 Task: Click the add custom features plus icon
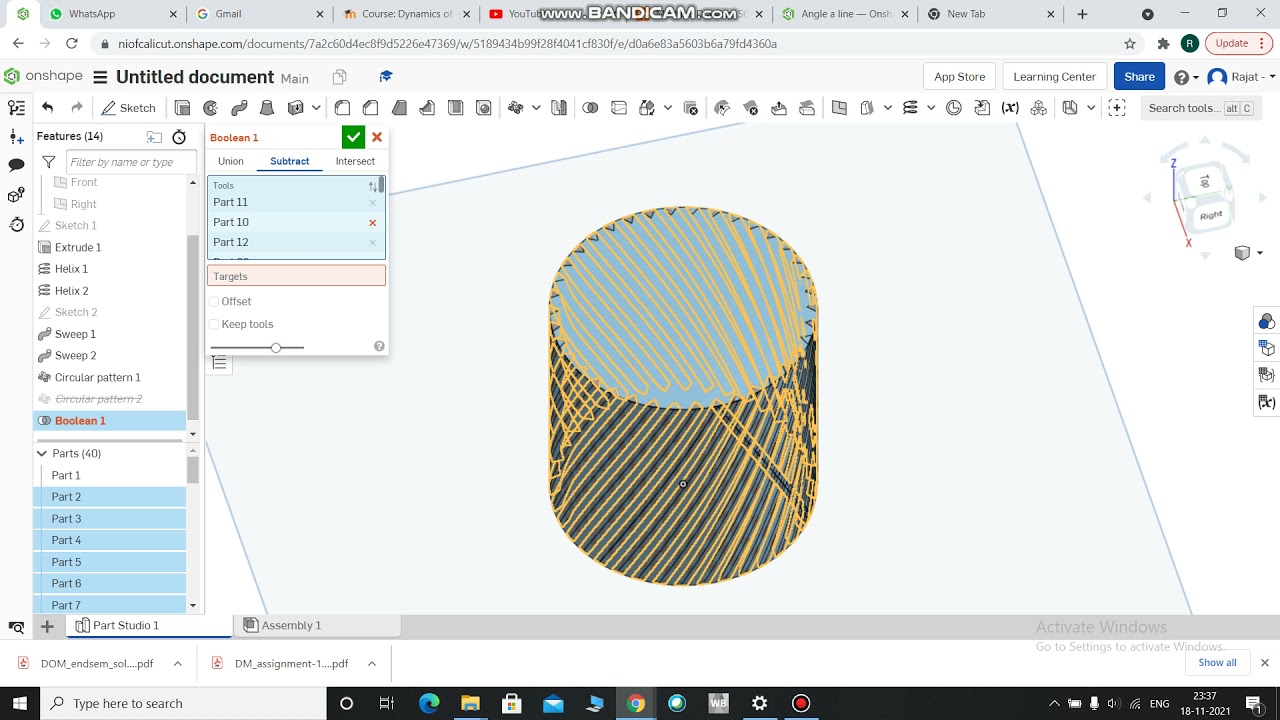pos(1117,108)
